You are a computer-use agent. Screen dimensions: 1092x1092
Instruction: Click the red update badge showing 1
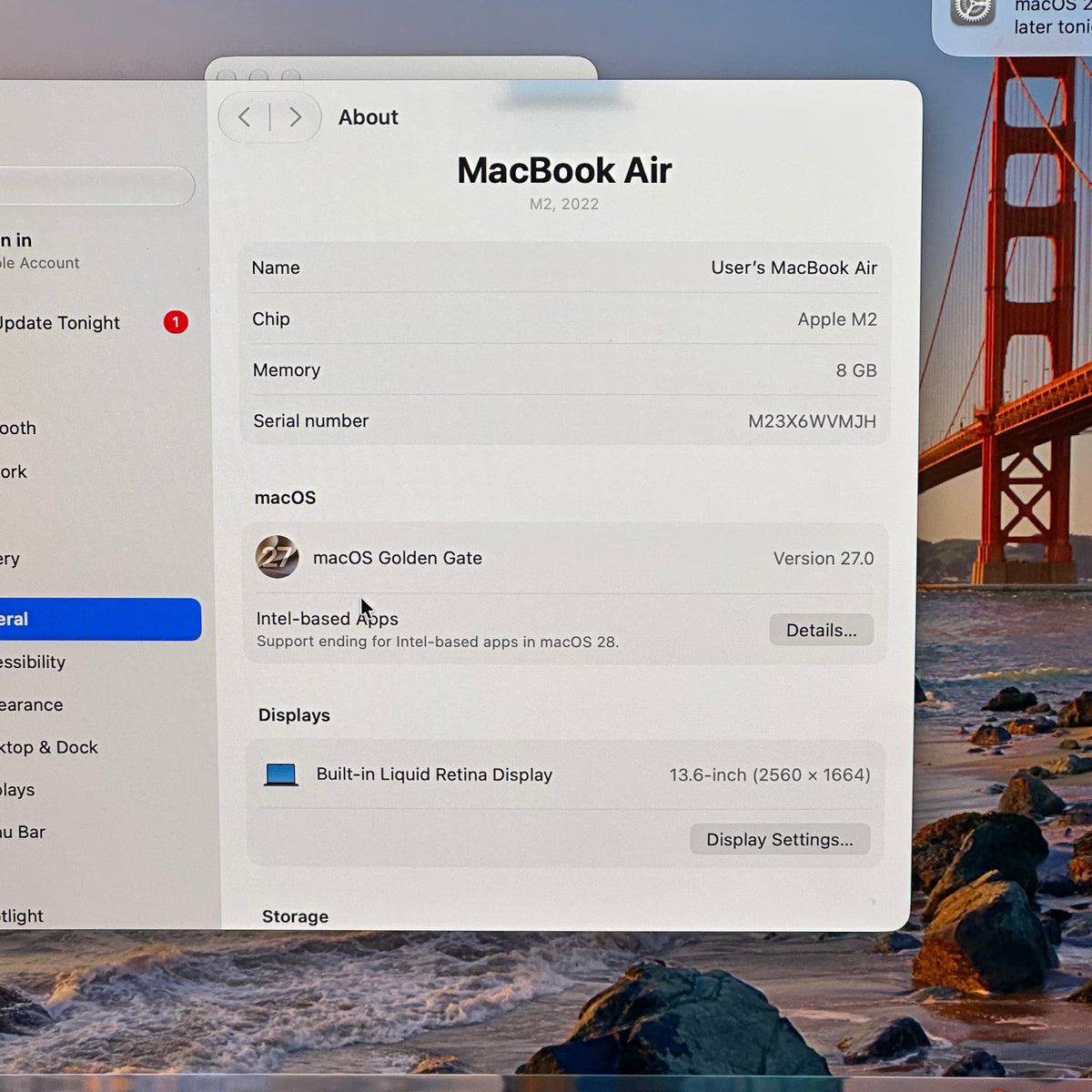tap(176, 322)
